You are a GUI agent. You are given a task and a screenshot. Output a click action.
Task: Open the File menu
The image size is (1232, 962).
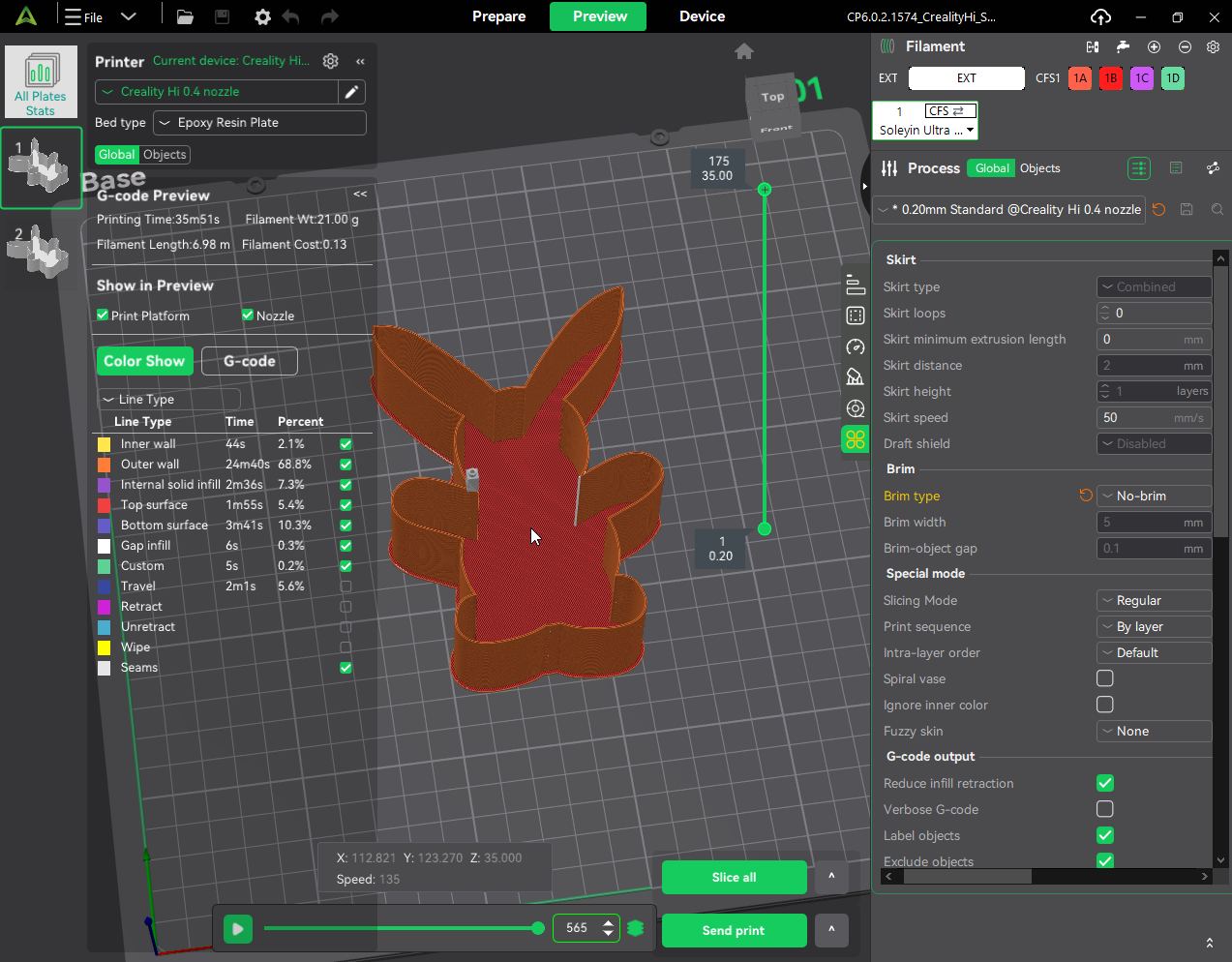tap(84, 16)
